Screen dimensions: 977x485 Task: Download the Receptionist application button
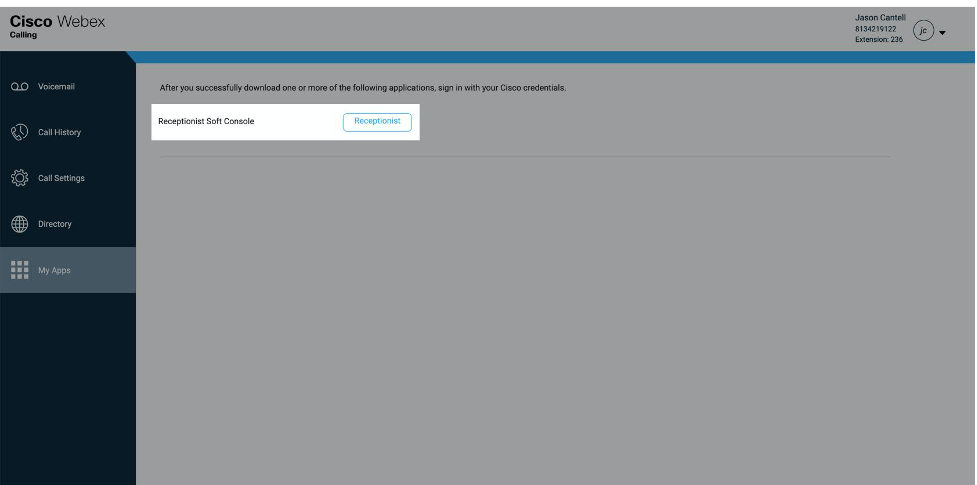377,122
